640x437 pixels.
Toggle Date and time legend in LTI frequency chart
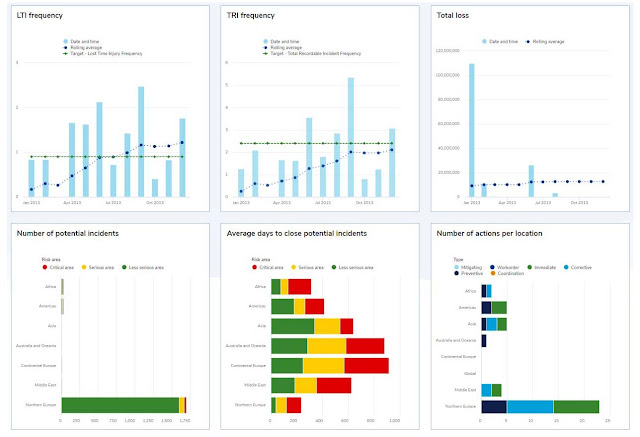pos(81,41)
